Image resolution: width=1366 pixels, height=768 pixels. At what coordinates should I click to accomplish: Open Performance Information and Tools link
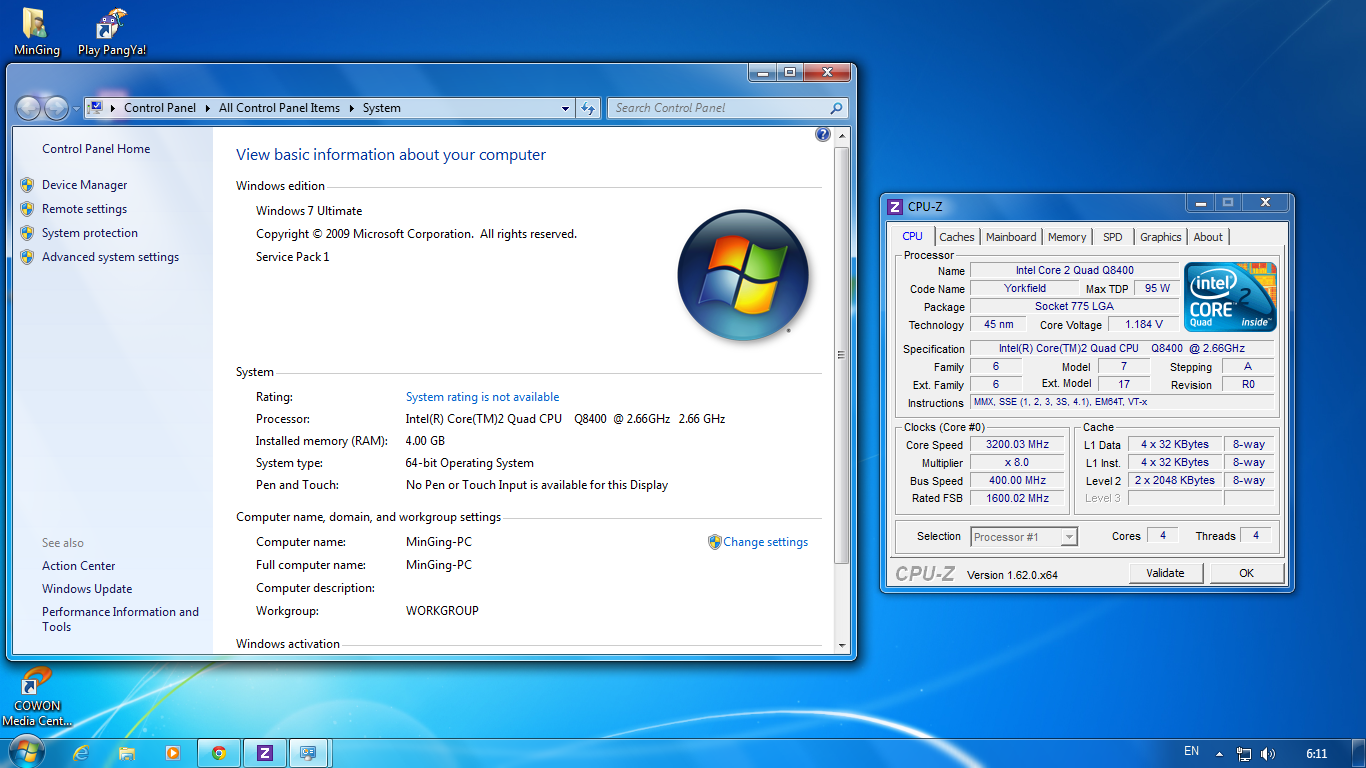[120, 619]
